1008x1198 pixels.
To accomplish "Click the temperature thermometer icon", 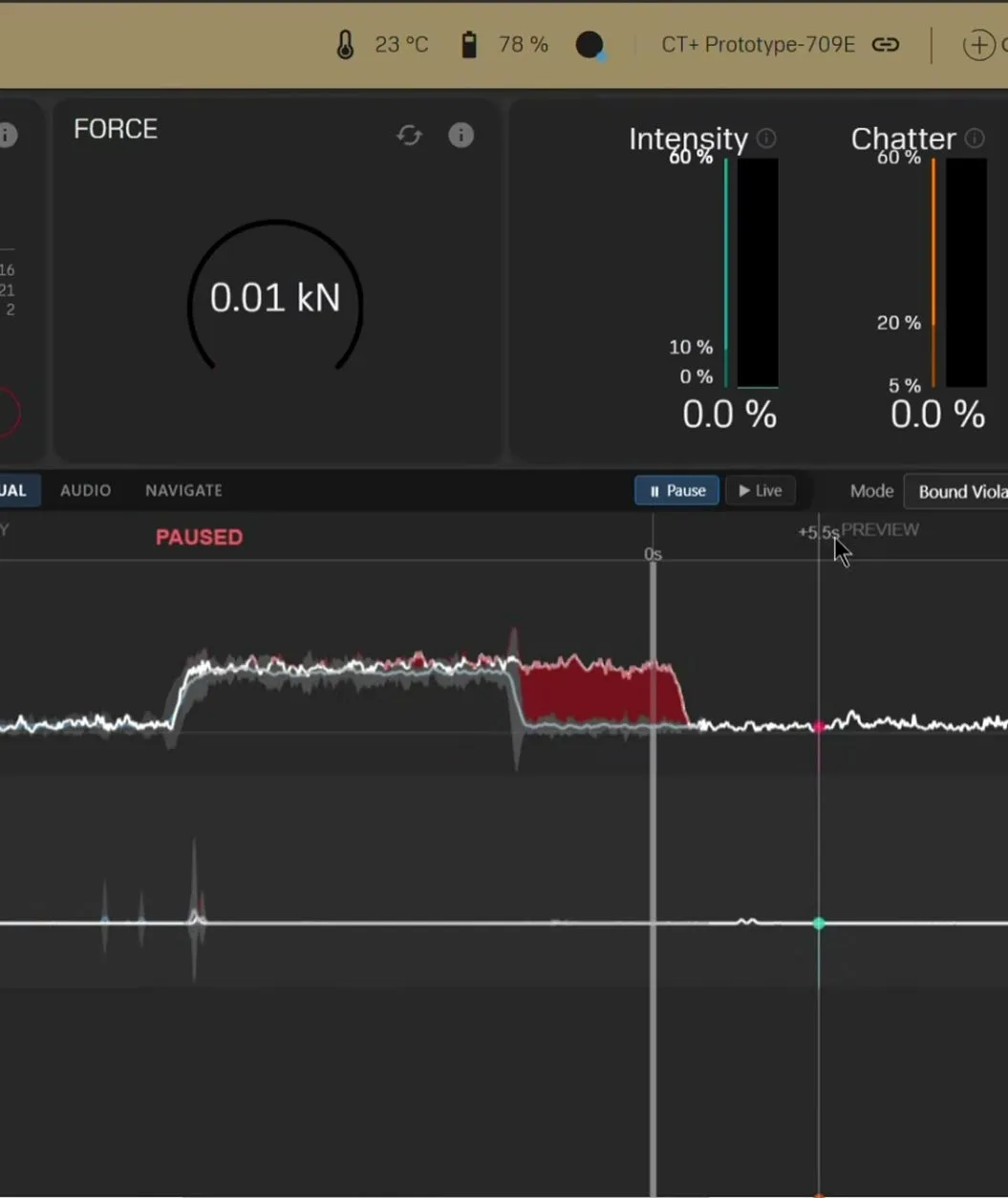I will [346, 45].
